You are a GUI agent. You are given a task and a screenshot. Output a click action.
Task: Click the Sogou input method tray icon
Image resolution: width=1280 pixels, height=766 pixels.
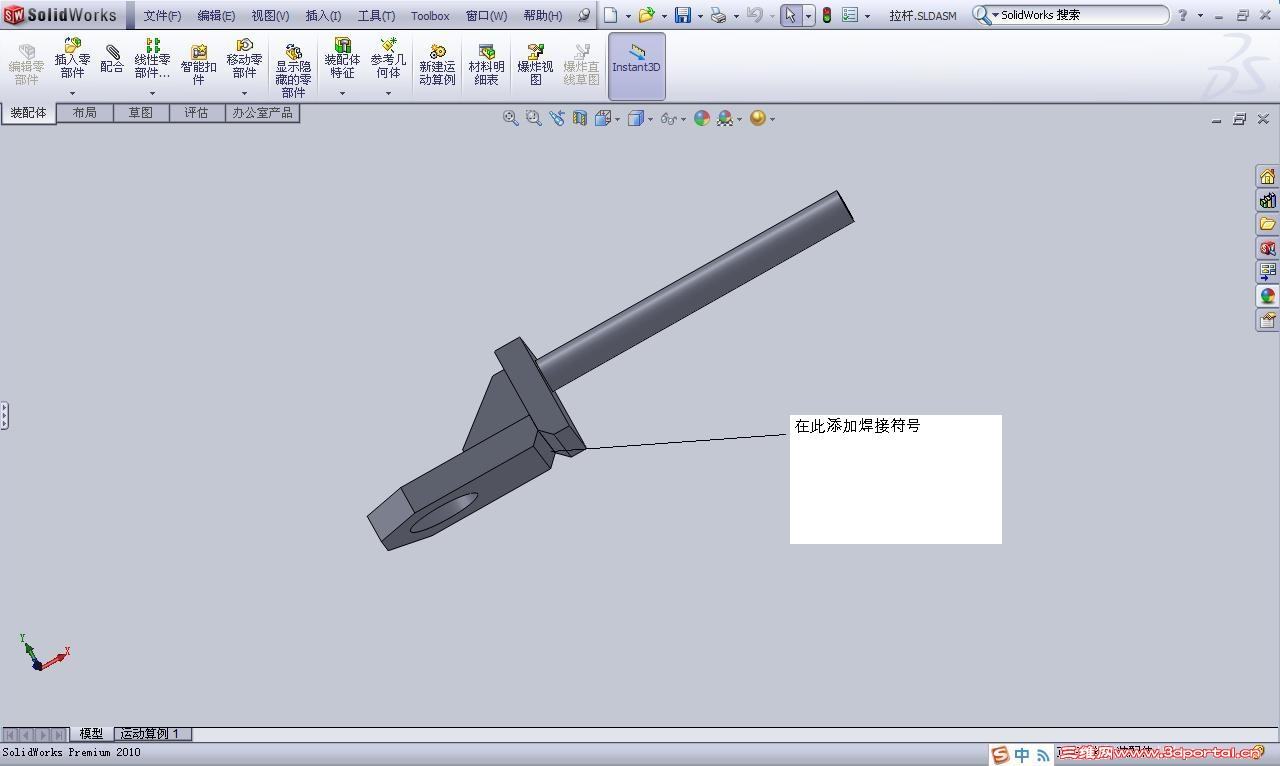point(1000,755)
